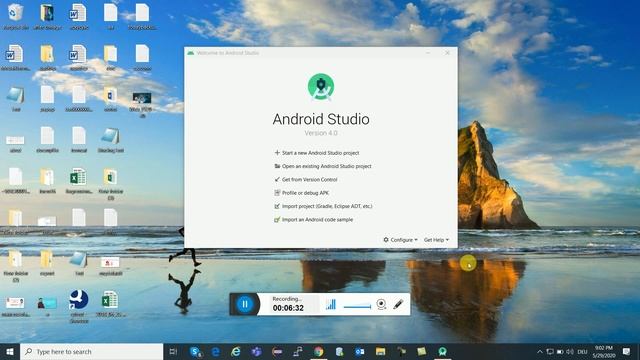Click plus icon beside Start a new project
The height and width of the screenshot is (360, 640).
click(277, 153)
